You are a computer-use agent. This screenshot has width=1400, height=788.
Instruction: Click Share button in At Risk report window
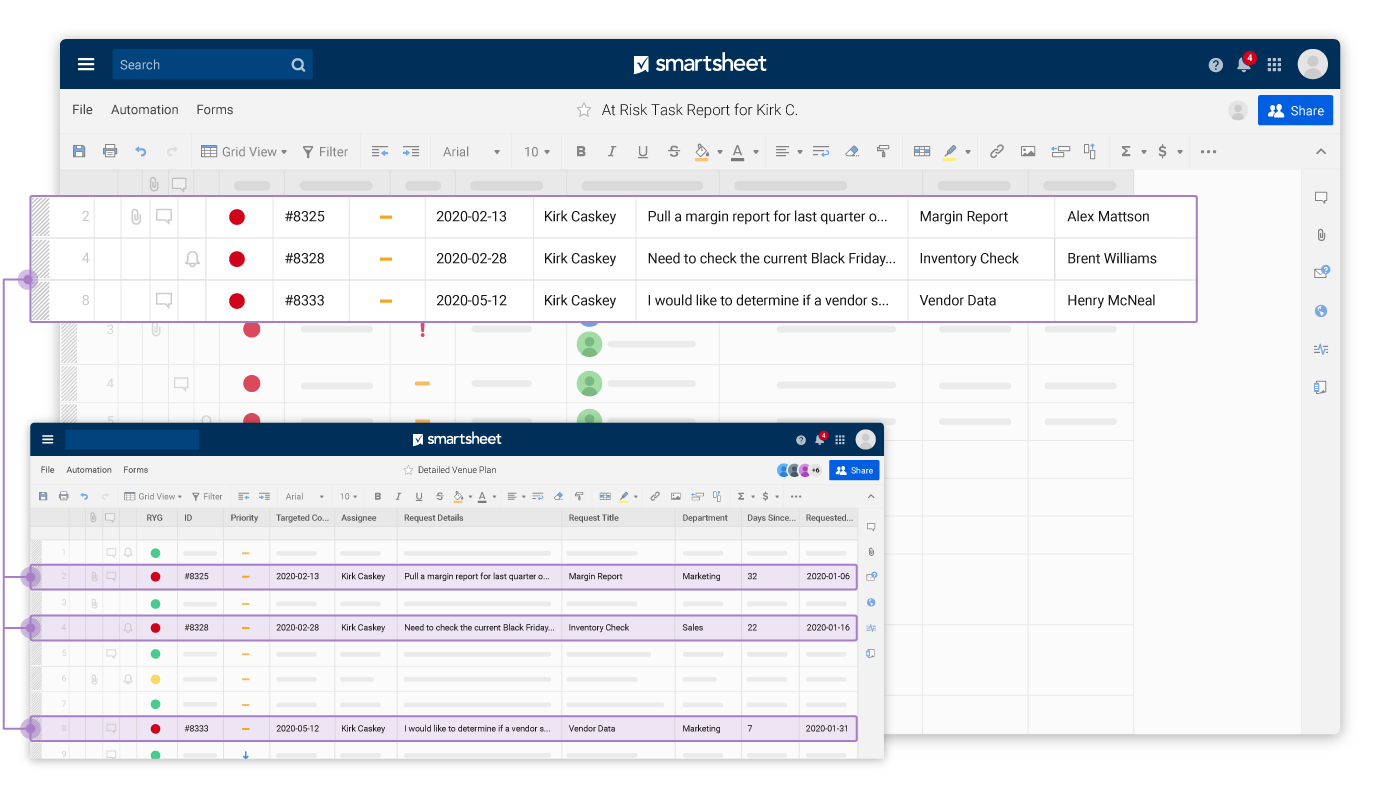point(1295,111)
